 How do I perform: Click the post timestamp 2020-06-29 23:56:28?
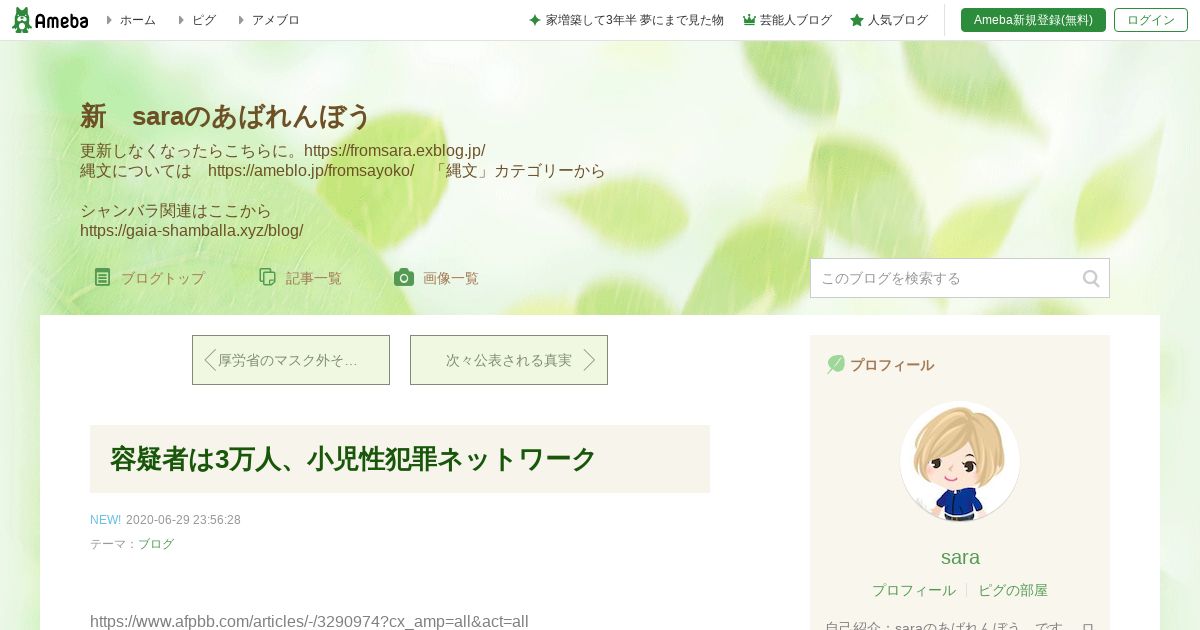pyautogui.click(x=183, y=520)
